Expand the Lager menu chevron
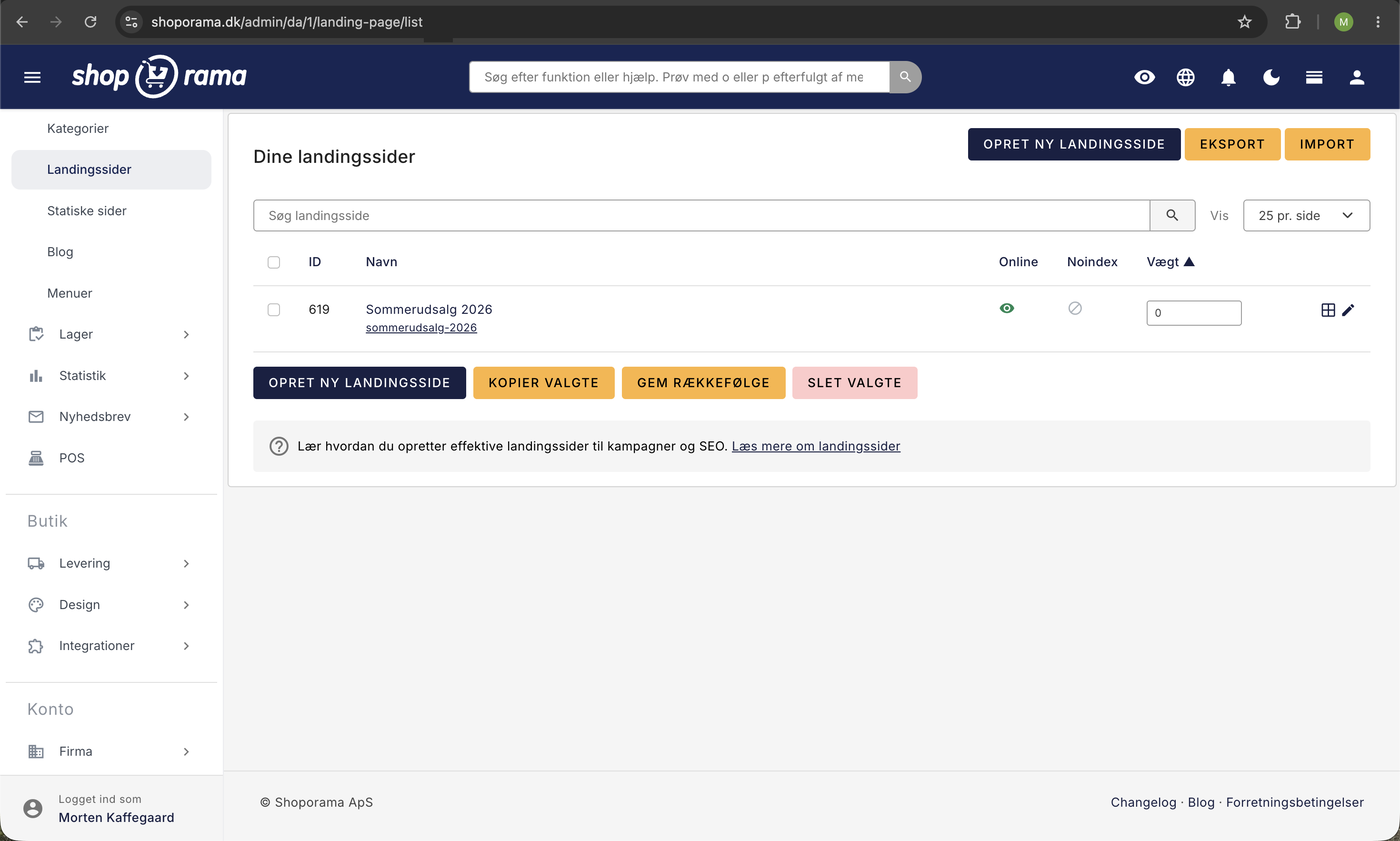Screen dimensions: 1400x841 (186, 334)
